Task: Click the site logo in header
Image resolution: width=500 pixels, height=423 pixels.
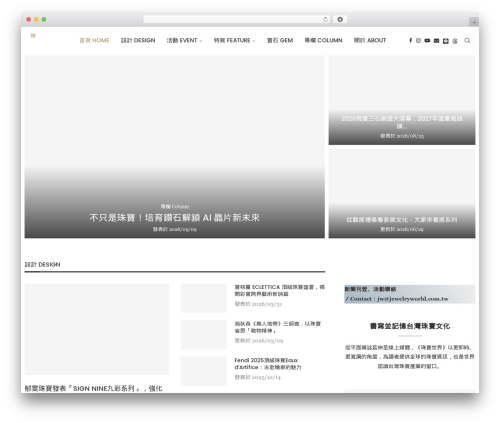Action: 33,35
